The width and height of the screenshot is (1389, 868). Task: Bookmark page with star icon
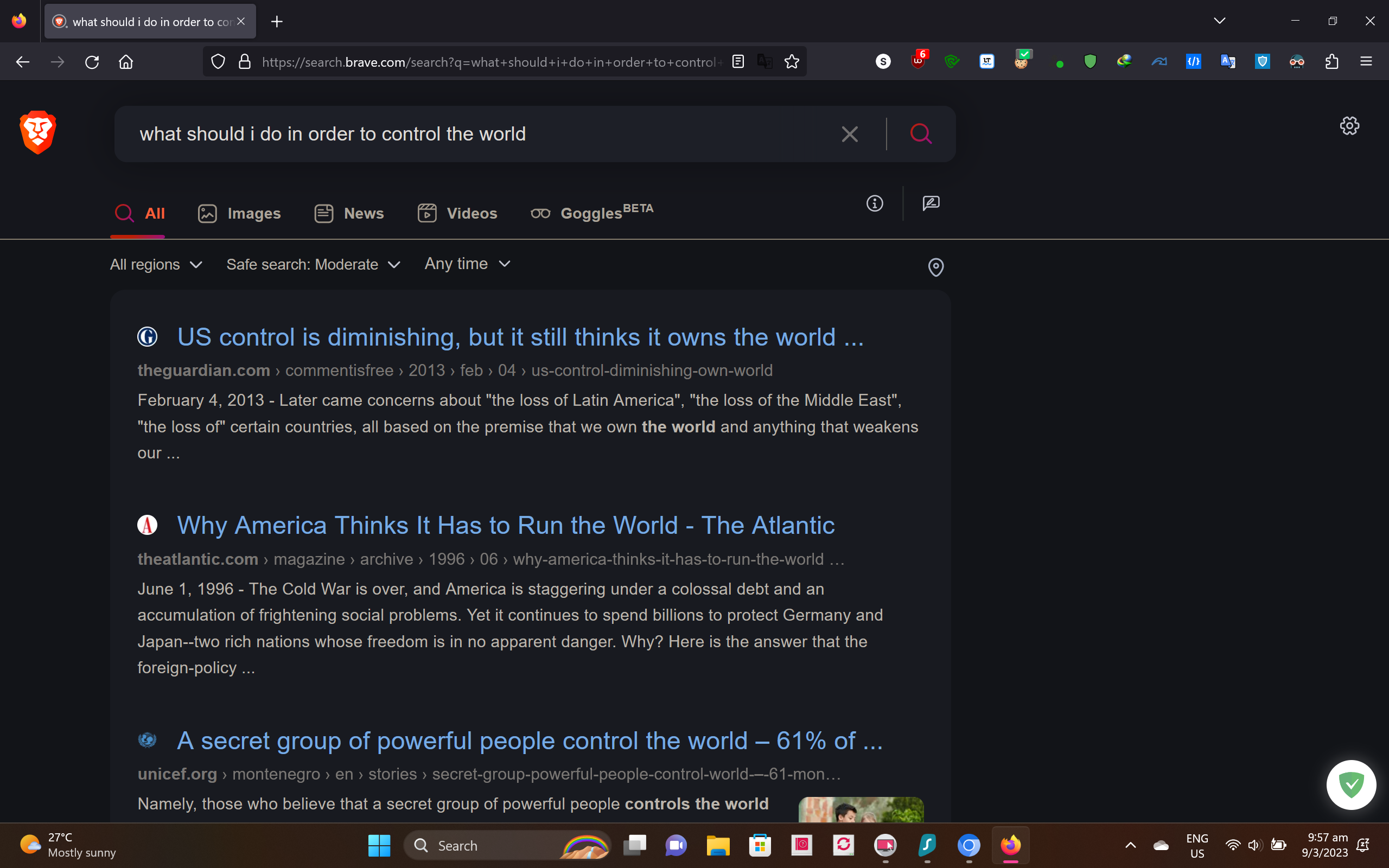[792, 61]
